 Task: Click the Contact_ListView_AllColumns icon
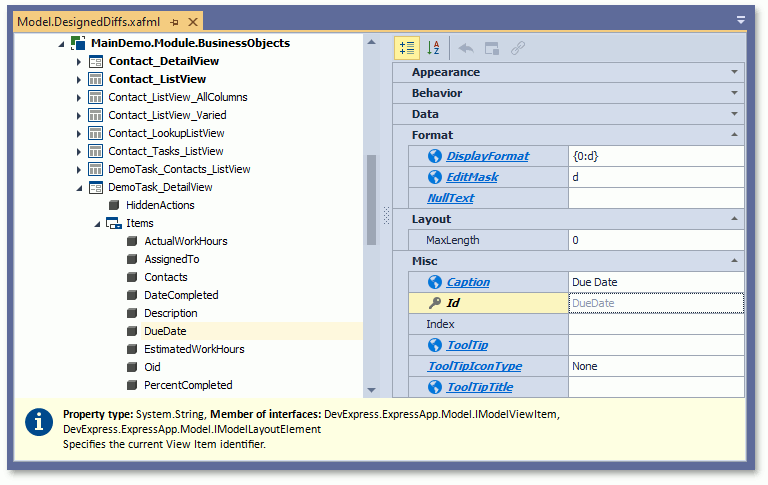click(96, 97)
